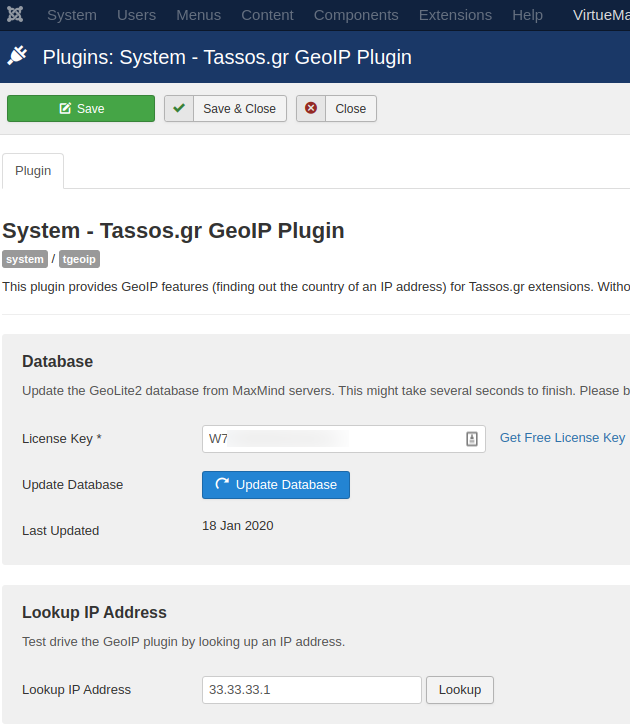Screen dimensions: 630x726
Task: Click the password manager icon in the License Key field
Action: tap(472, 439)
